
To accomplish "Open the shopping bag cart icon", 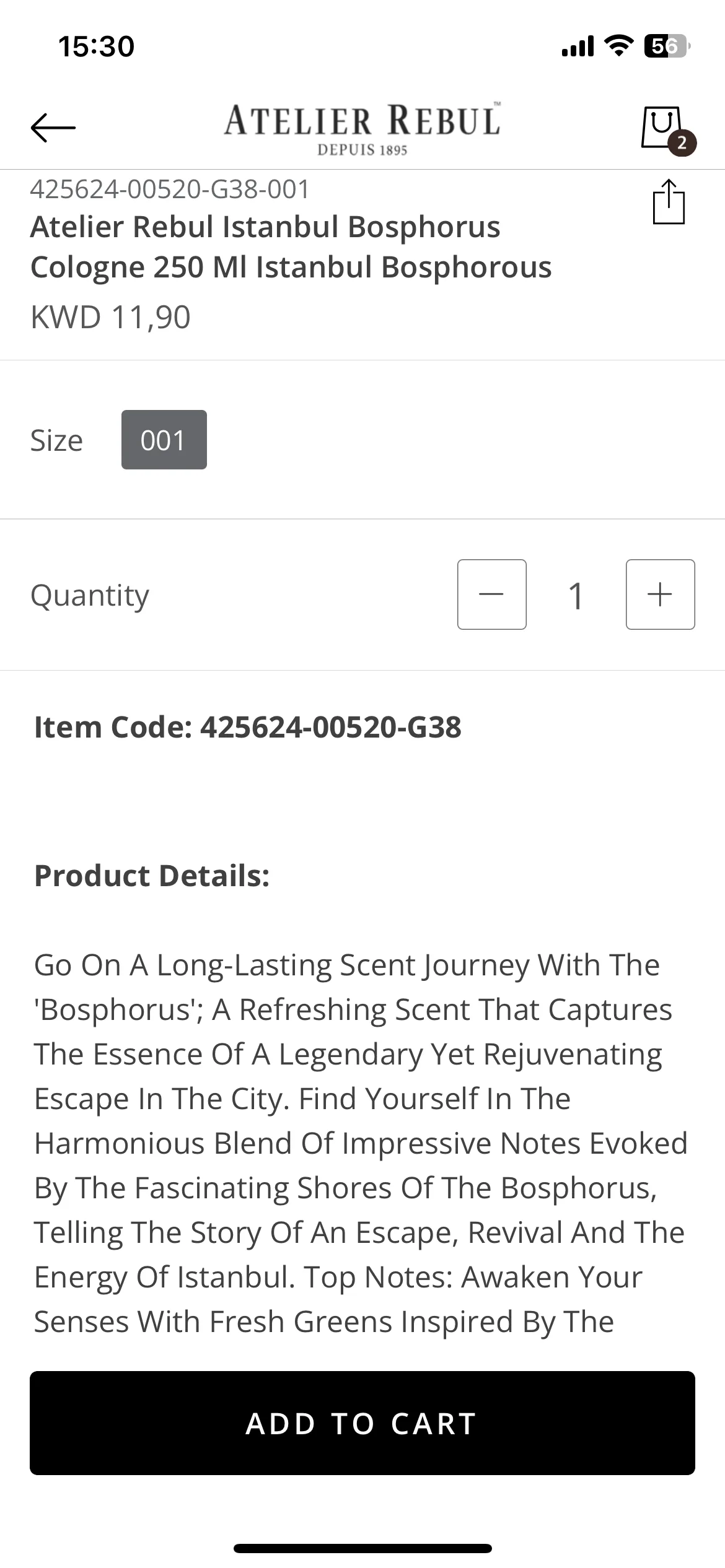I will [661, 126].
